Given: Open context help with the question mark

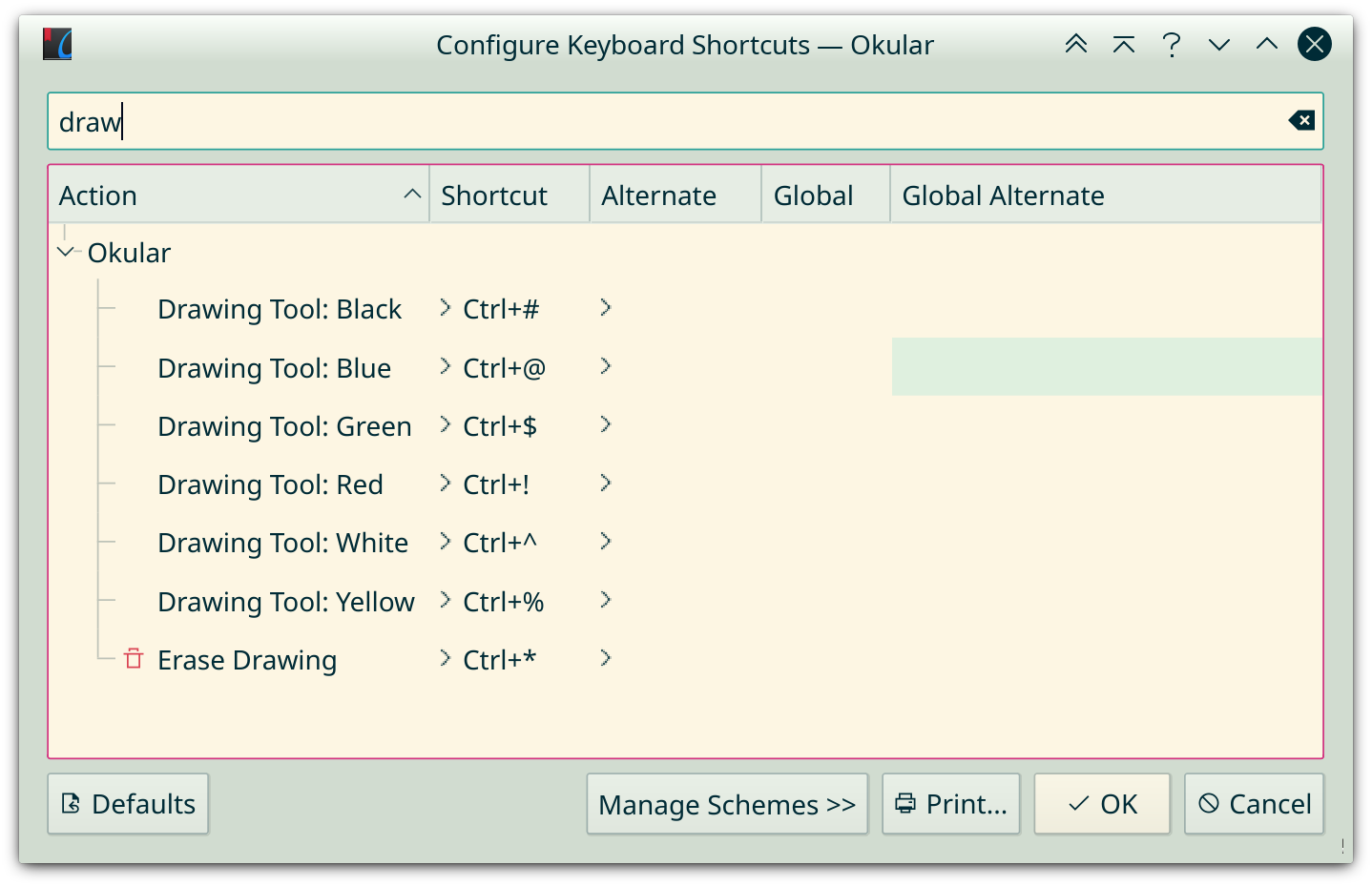Looking at the screenshot, I should point(1172,44).
